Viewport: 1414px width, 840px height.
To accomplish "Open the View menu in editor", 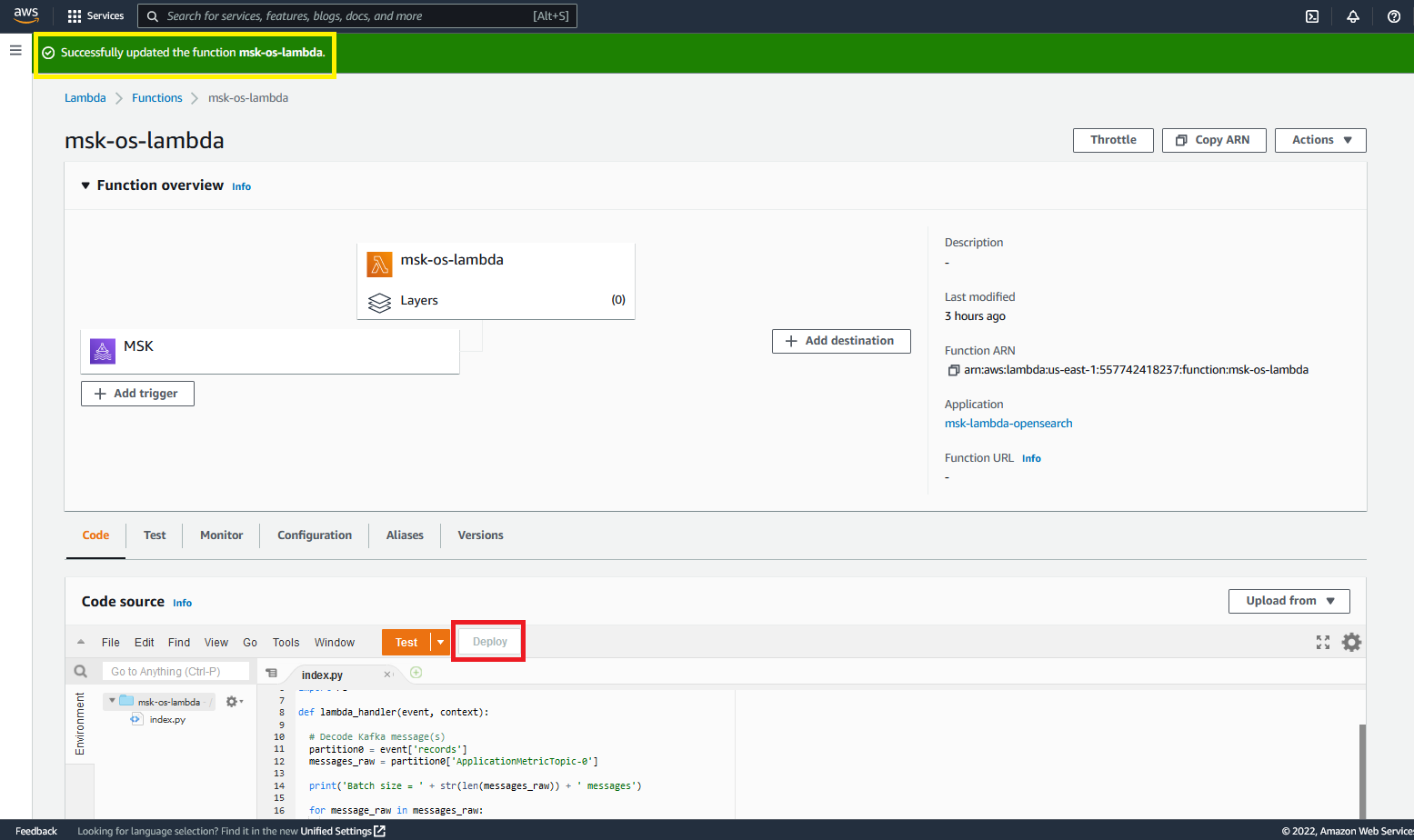I will point(216,643).
